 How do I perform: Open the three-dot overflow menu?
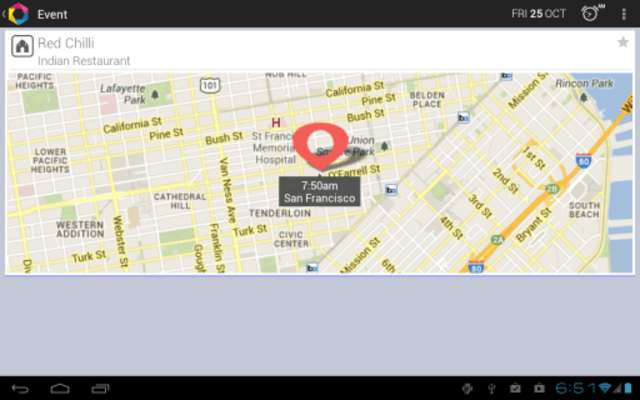pyautogui.click(x=624, y=14)
